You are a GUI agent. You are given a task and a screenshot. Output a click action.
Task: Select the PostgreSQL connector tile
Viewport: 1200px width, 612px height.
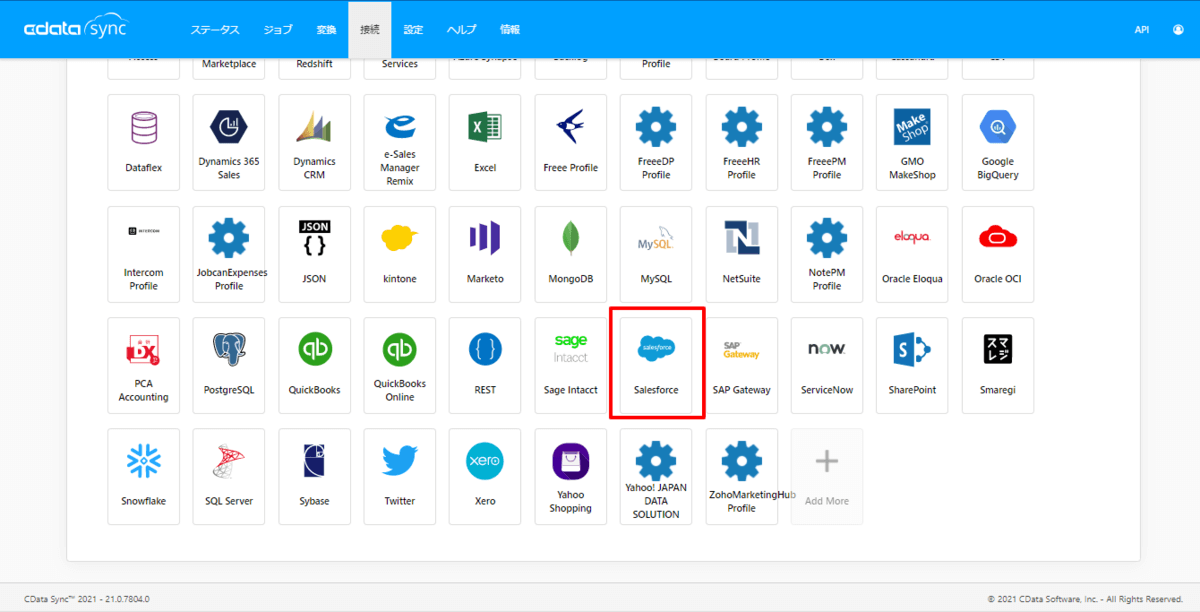click(229, 365)
